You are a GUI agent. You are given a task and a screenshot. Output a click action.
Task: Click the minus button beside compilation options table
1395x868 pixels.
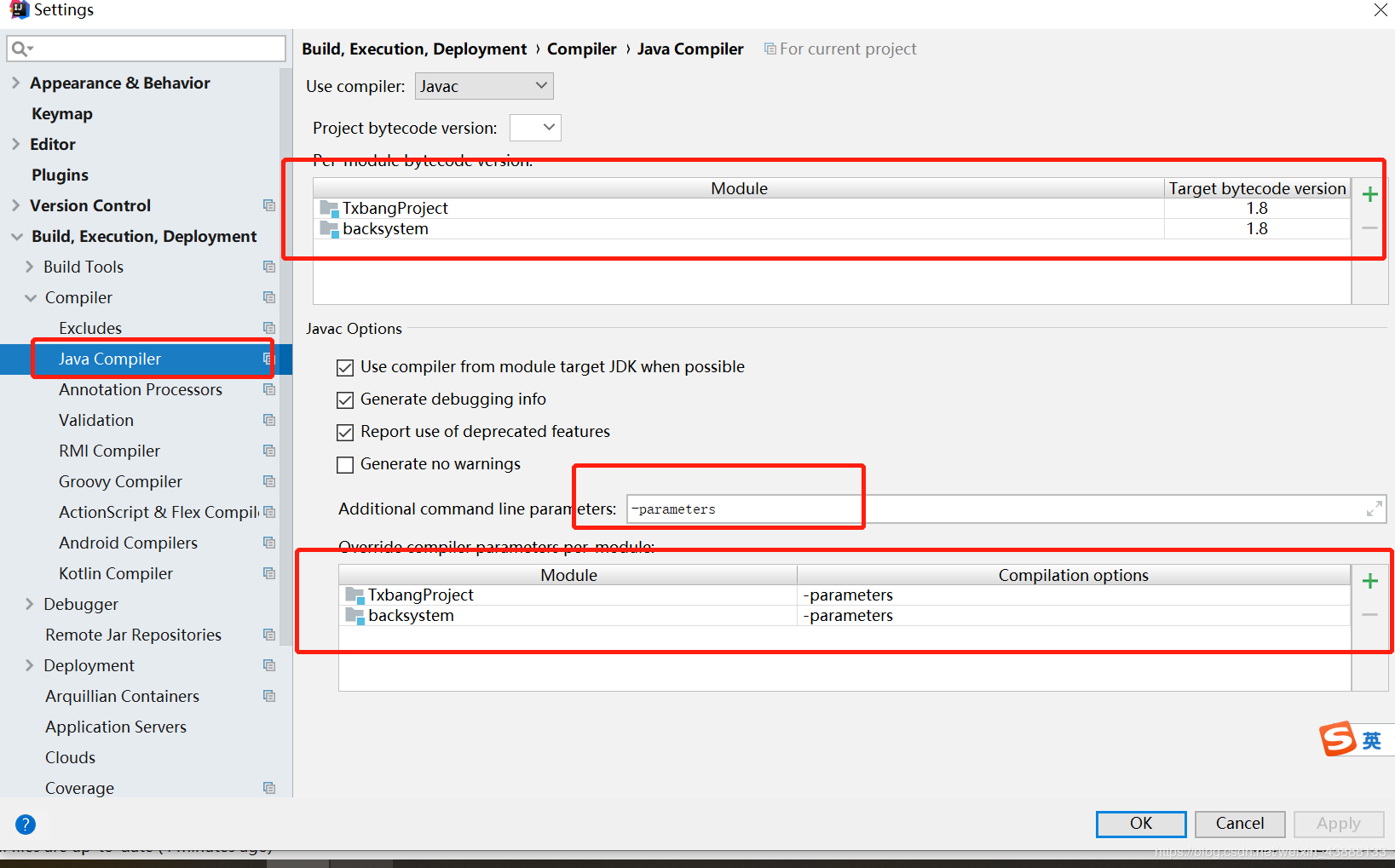(x=1369, y=615)
